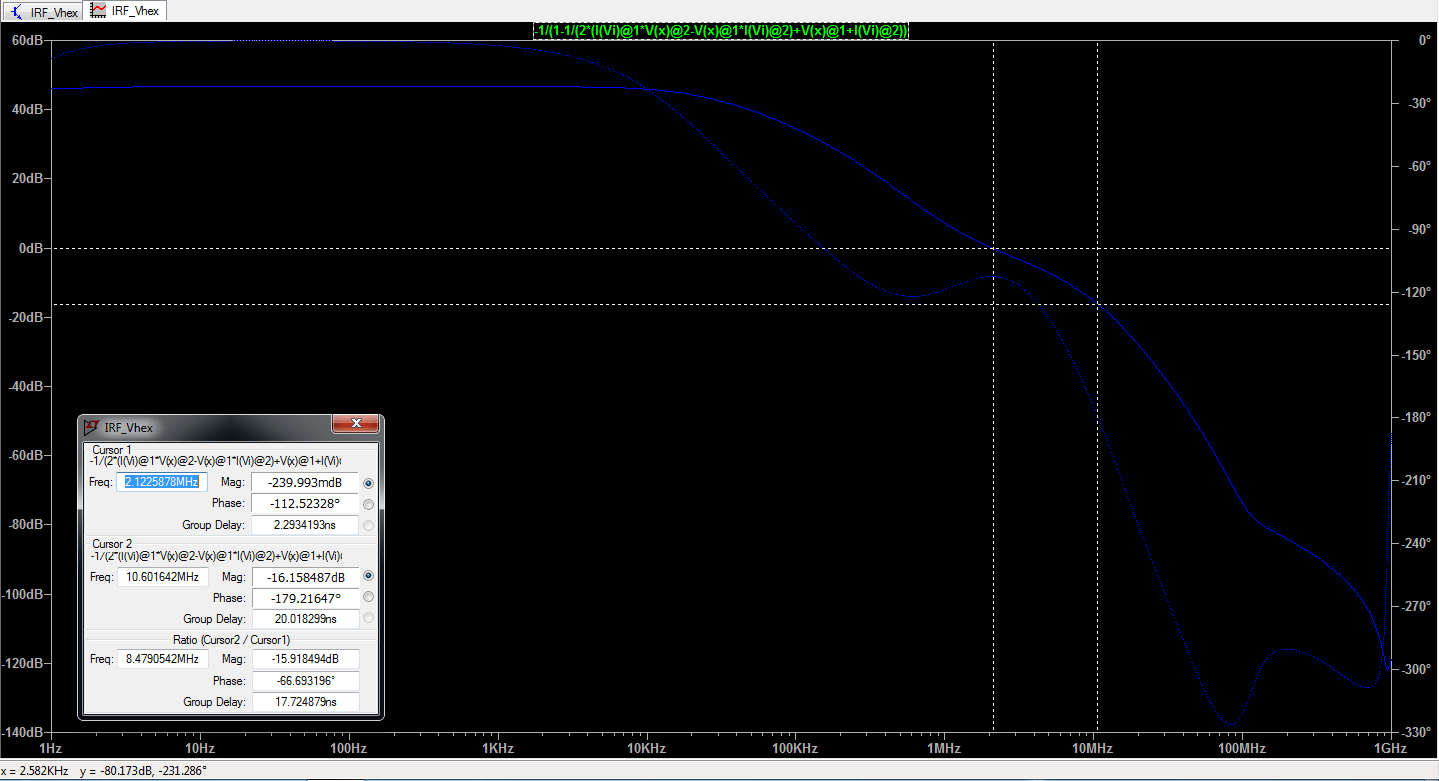Click the 1GHz frequency axis label
Screen dimensions: 1439x781
[1391, 749]
